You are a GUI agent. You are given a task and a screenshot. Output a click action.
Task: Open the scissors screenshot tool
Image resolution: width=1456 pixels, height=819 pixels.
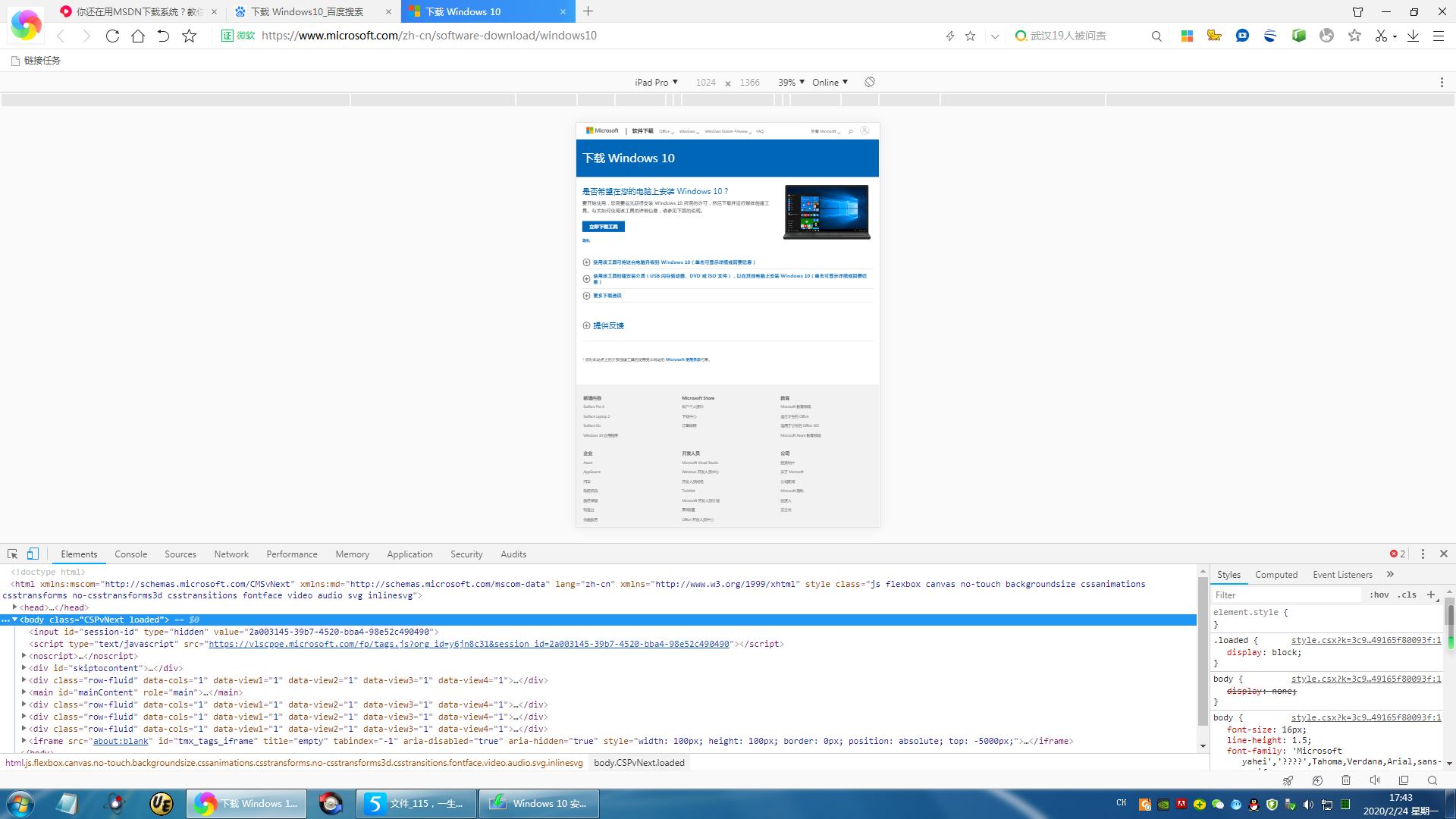[x=1381, y=36]
